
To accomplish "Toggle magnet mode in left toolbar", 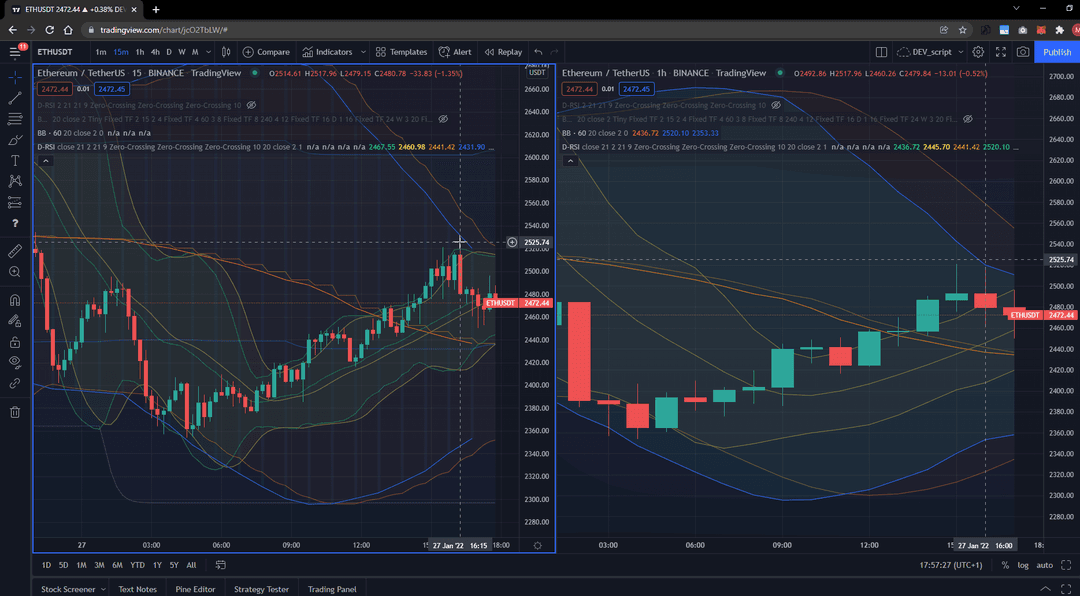I will (14, 300).
